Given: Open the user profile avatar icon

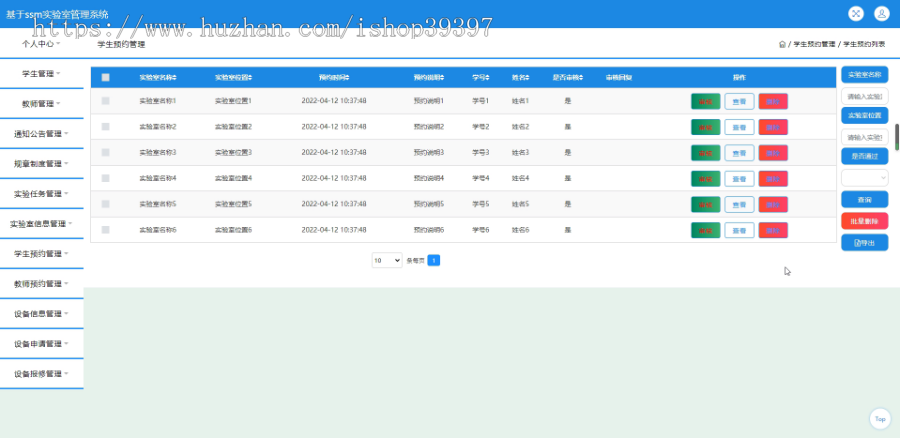Looking at the screenshot, I should (x=882, y=14).
